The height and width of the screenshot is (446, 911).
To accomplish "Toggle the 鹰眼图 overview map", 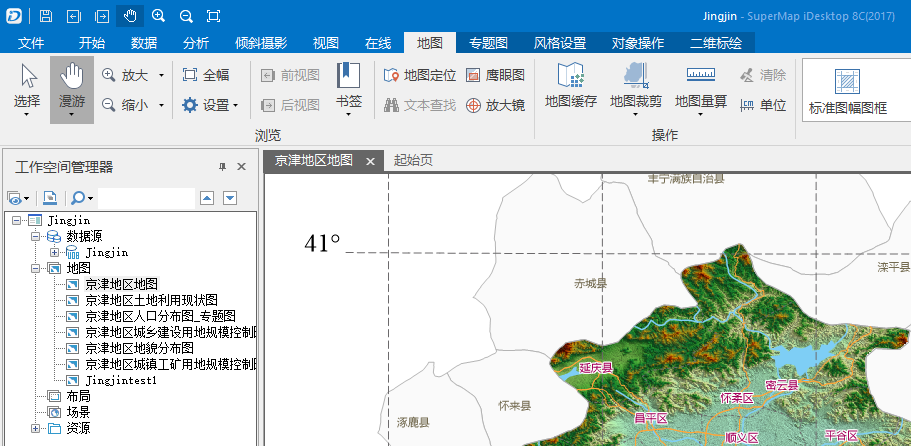I will tap(496, 75).
